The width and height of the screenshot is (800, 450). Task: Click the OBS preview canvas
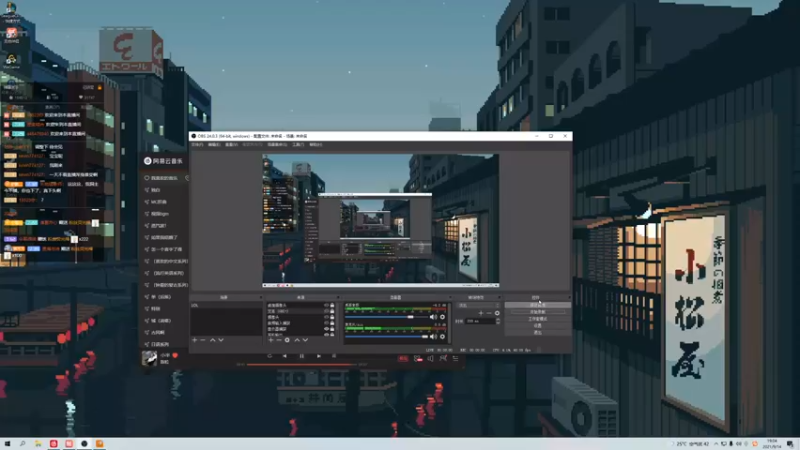pyautogui.click(x=381, y=220)
